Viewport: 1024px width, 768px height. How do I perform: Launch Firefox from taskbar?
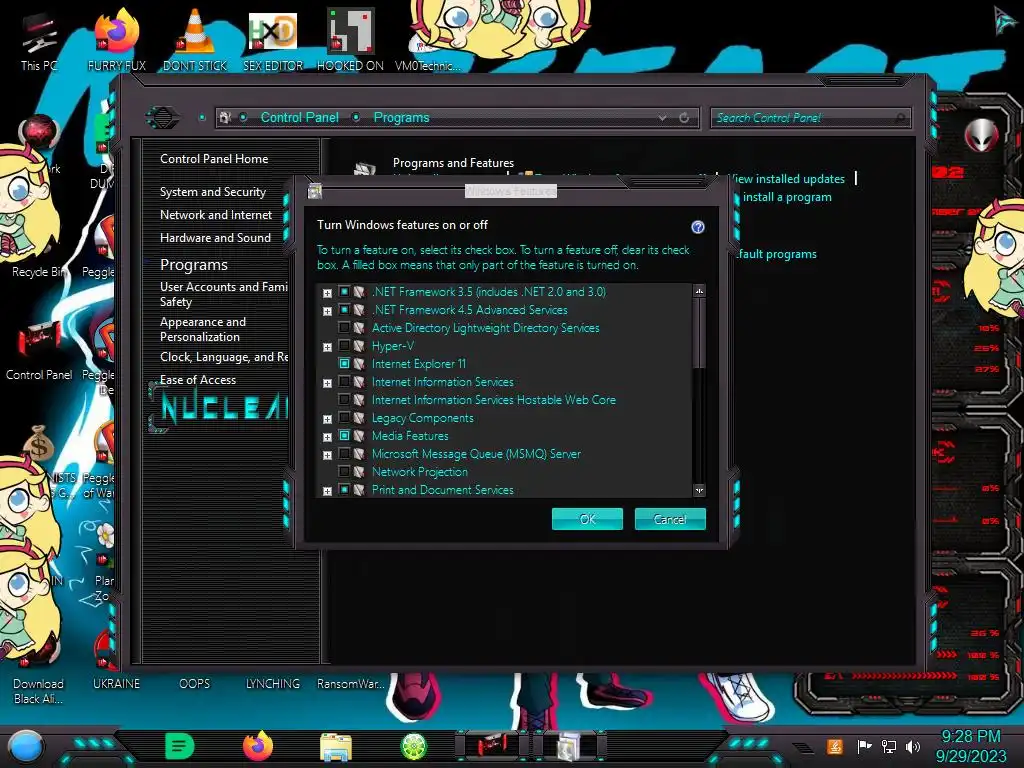(258, 746)
